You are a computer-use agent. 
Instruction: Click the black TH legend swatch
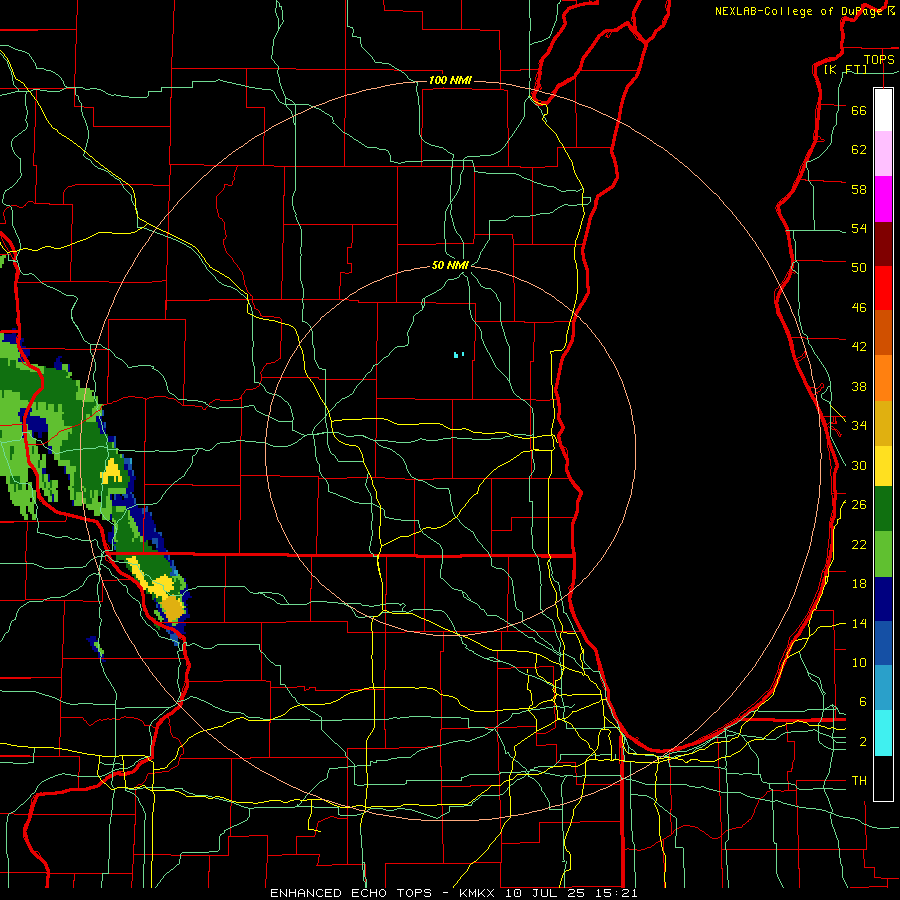[x=883, y=778]
